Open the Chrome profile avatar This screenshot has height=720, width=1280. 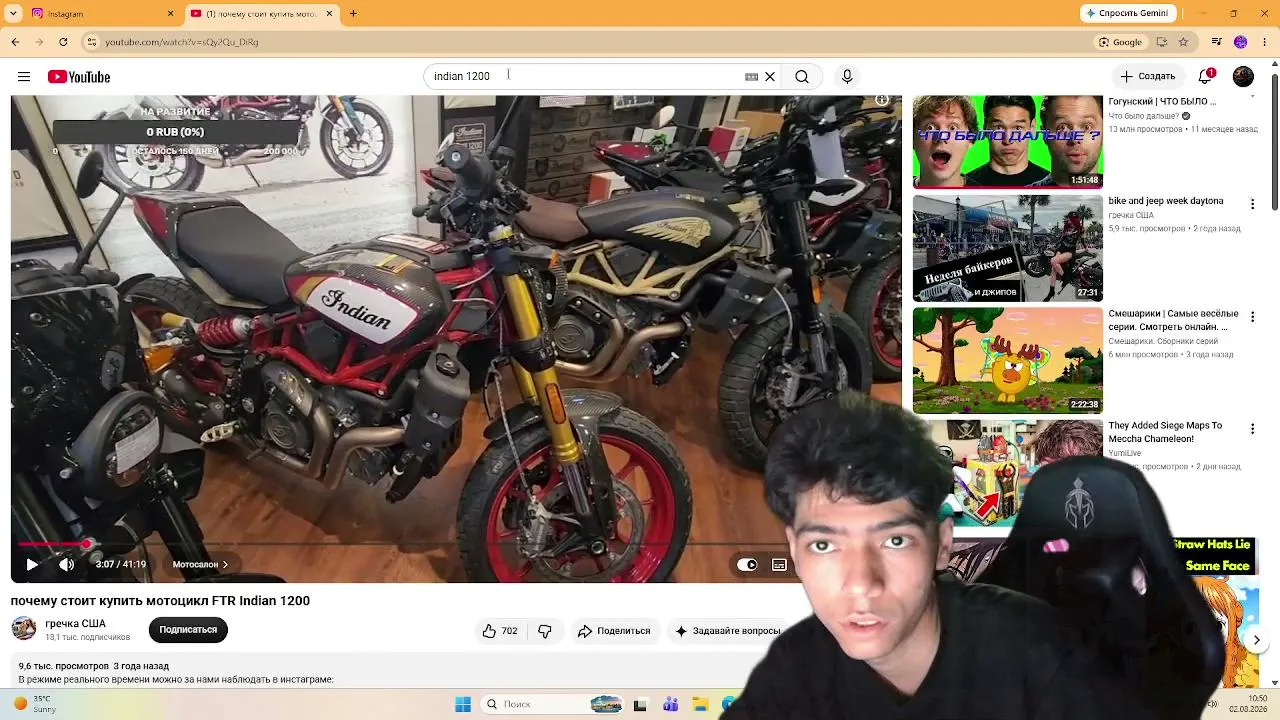pos(1241,42)
